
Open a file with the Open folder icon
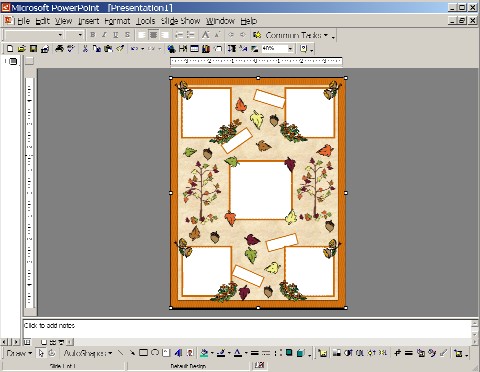(21, 49)
